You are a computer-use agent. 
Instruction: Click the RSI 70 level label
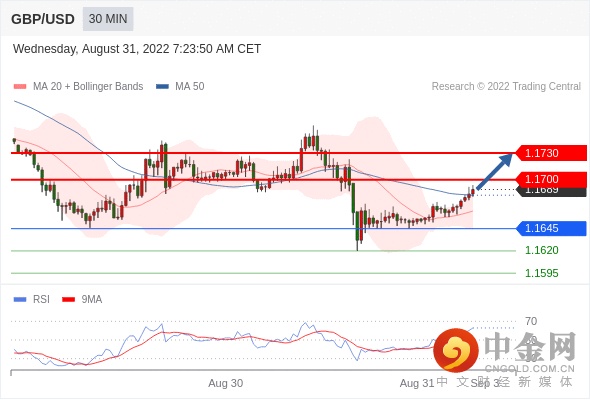click(531, 321)
